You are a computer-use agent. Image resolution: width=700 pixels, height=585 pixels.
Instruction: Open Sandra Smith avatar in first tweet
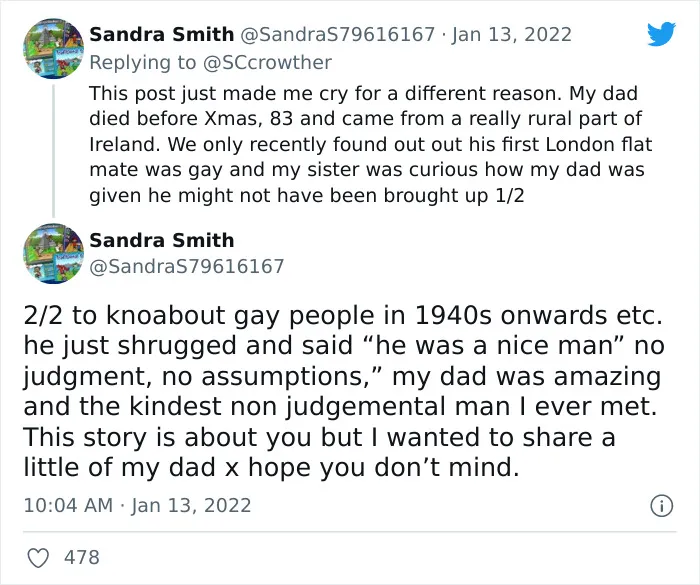pyautogui.click(x=53, y=49)
